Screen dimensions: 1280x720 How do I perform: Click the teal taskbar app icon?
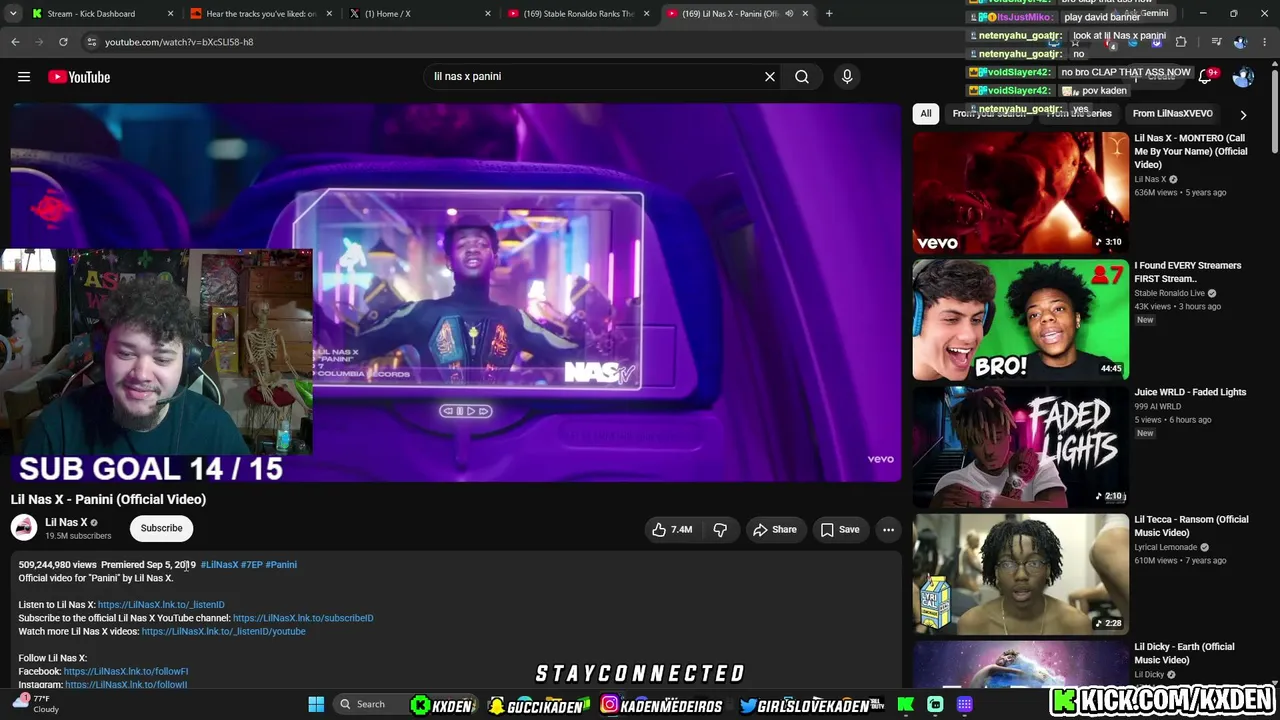point(935,705)
